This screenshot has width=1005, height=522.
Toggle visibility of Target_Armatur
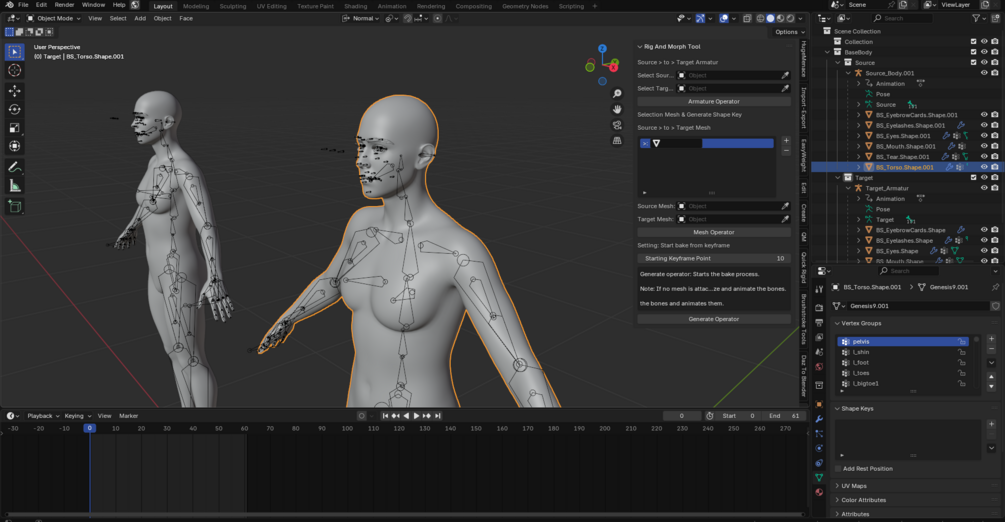984,188
